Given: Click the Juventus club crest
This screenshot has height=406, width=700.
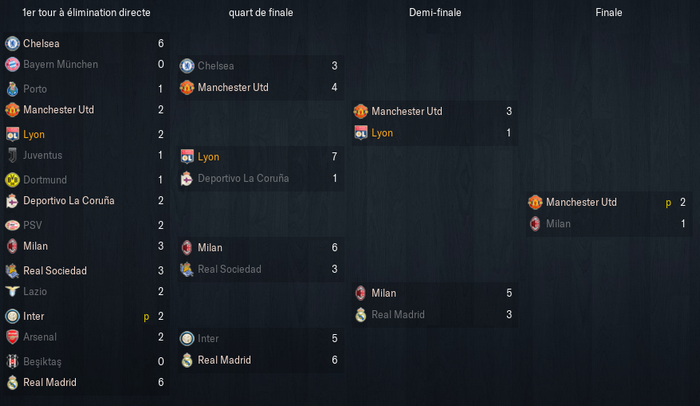Looking at the screenshot, I should 12,155.
